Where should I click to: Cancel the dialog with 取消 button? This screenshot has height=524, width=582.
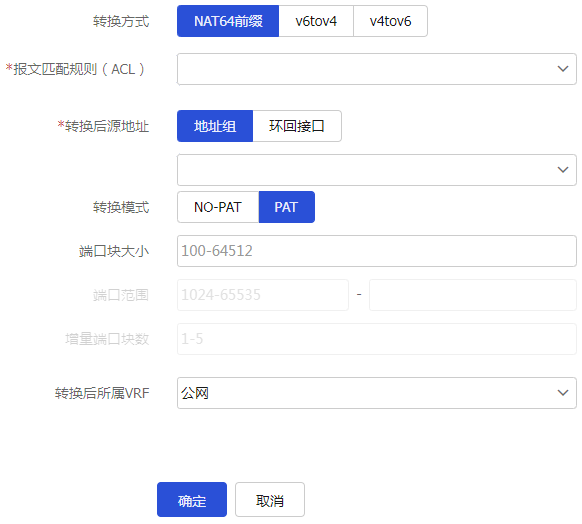tap(270, 500)
